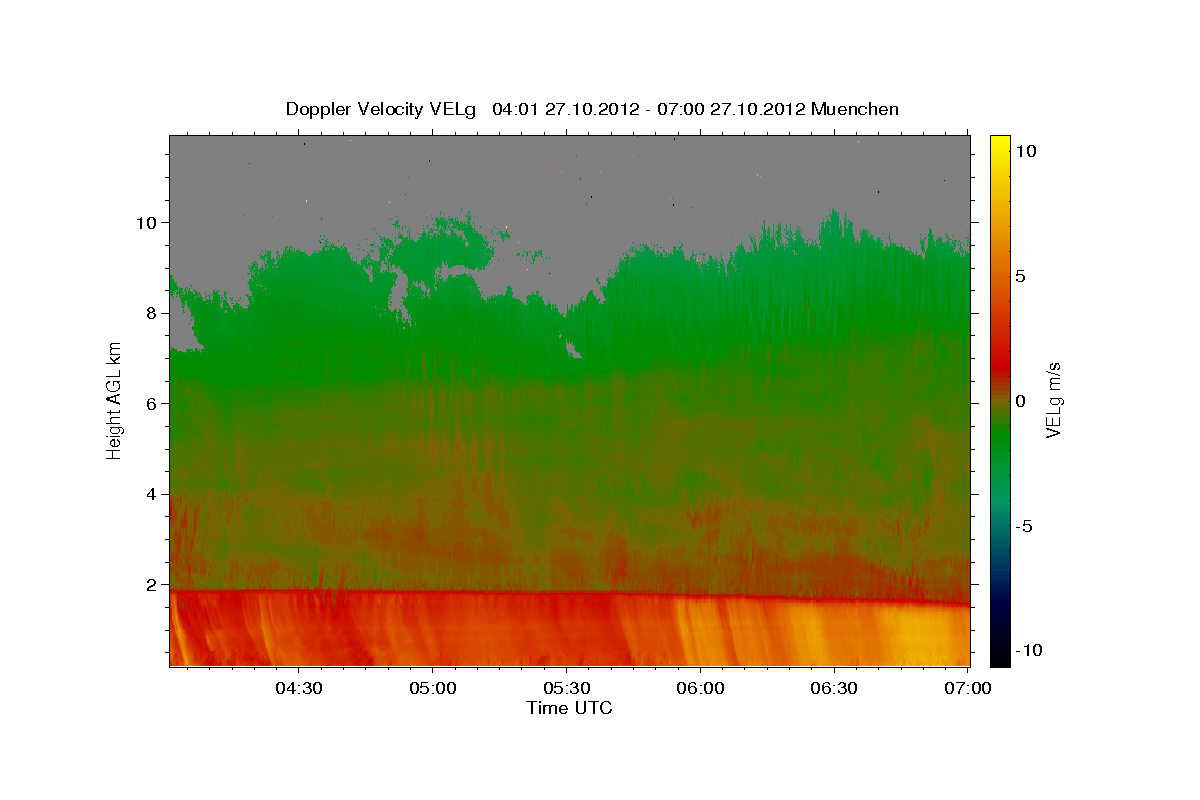The height and width of the screenshot is (800, 1200).
Task: Click the 06:30 time tick label
Action: pos(834,689)
